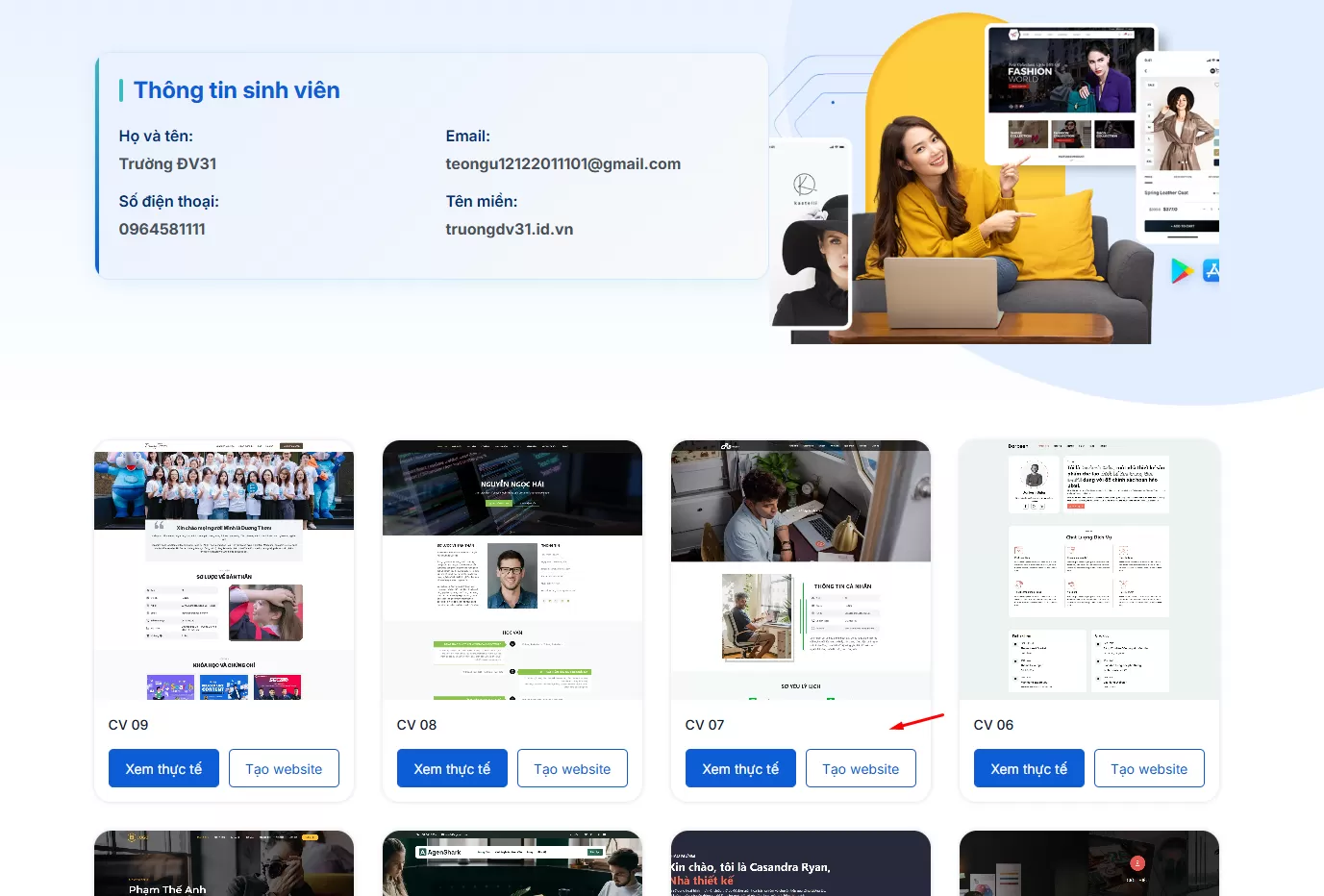This screenshot has height=896, width=1324.
Task: Select the CV 07 template preview image
Action: pyautogui.click(x=801, y=569)
